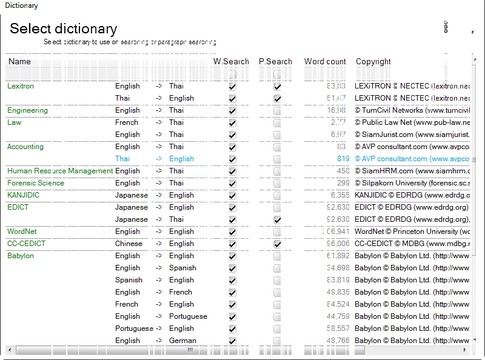Viewport: 485px width, 360px height.
Task: Select the Lexitron dictionary name
Action: click(21, 86)
